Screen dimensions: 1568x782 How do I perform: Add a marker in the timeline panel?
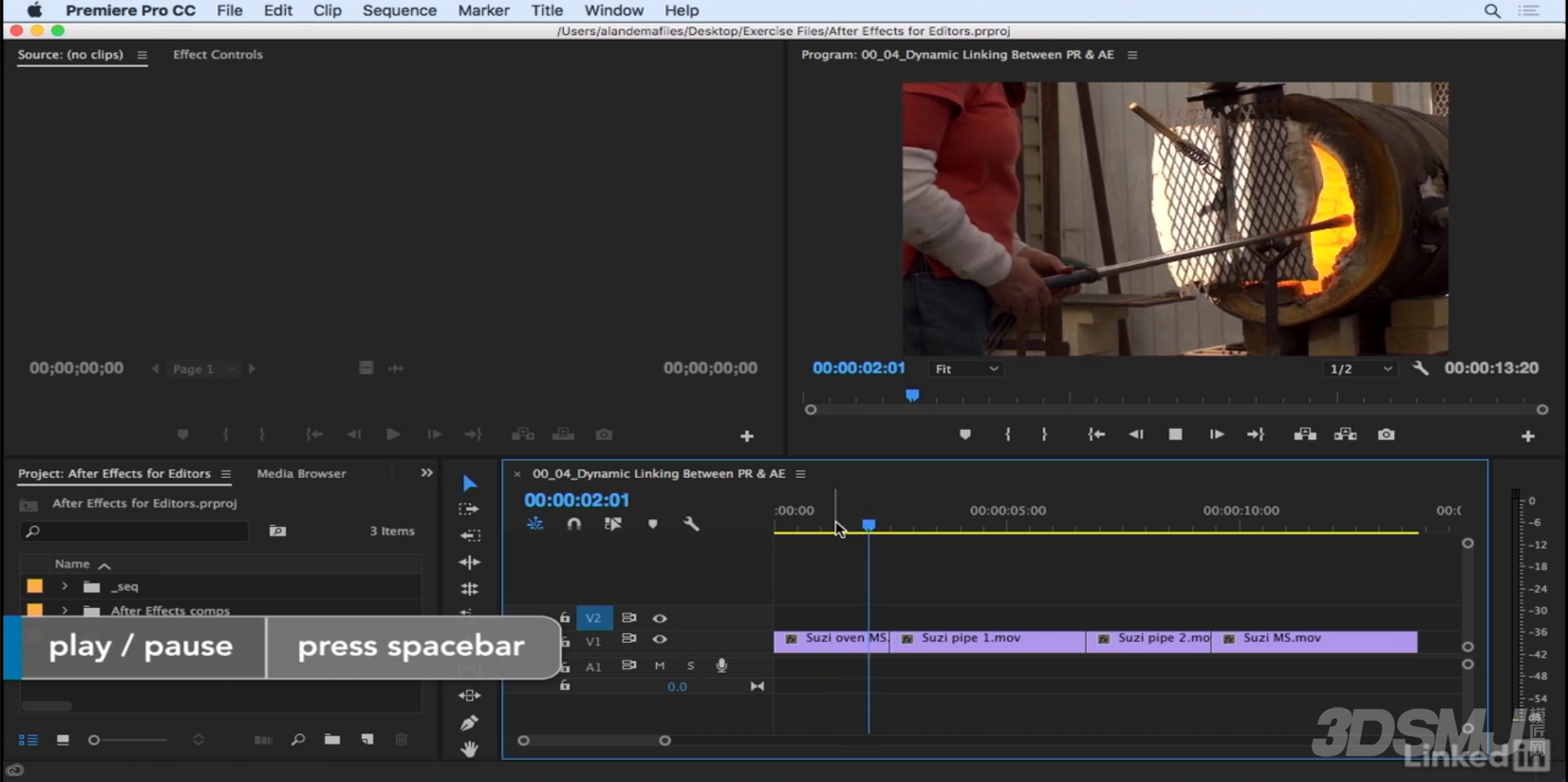click(x=653, y=525)
